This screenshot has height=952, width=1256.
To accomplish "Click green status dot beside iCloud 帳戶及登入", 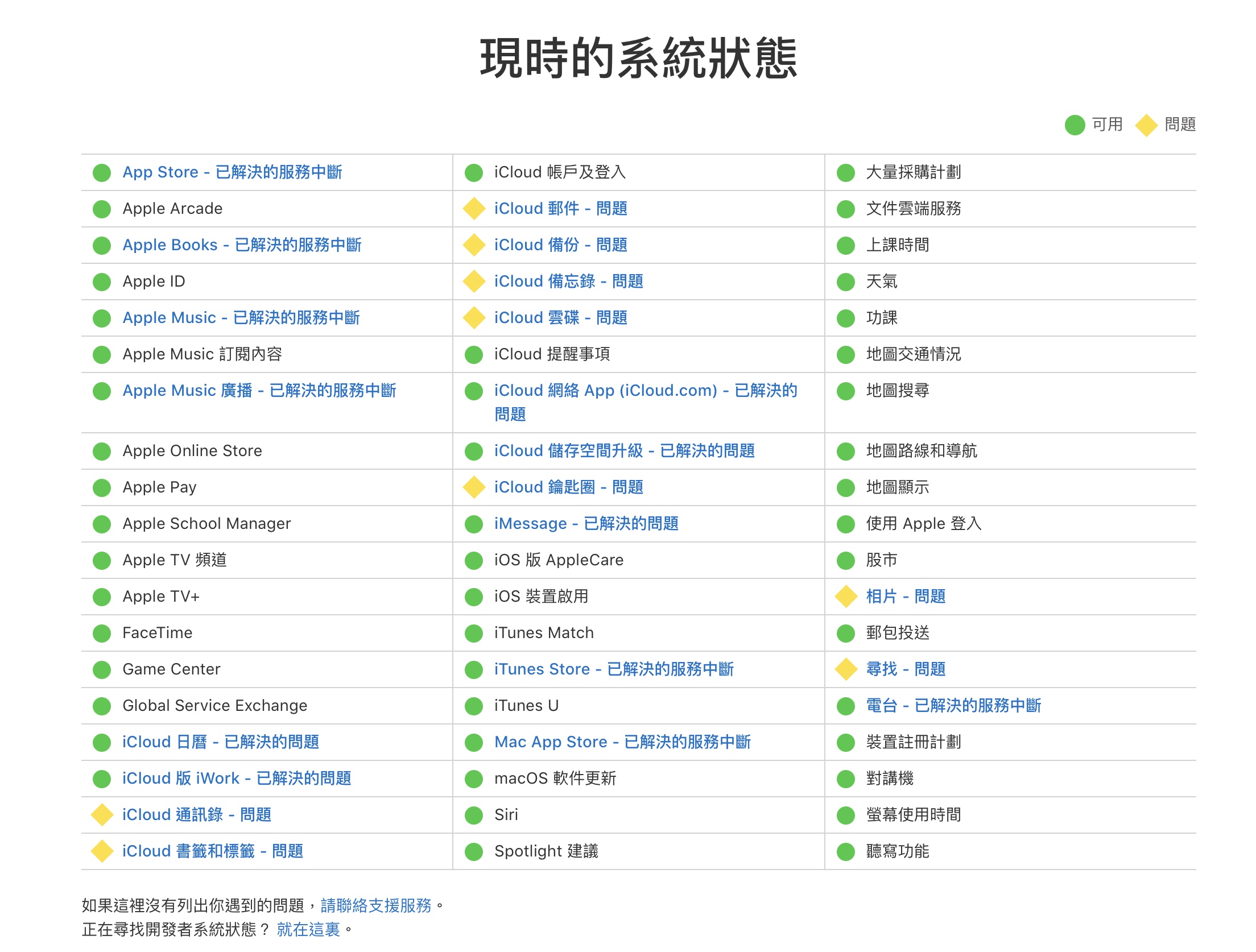I will [474, 173].
